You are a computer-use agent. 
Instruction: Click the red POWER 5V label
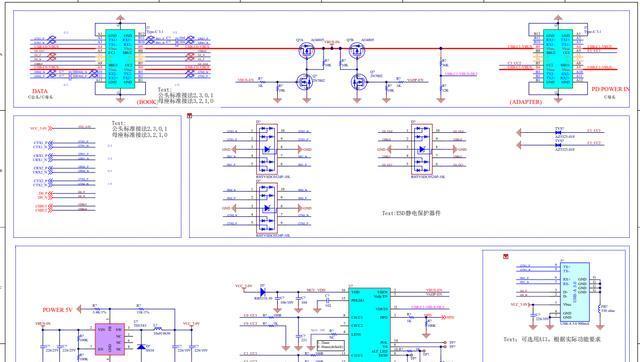[x=59, y=310]
